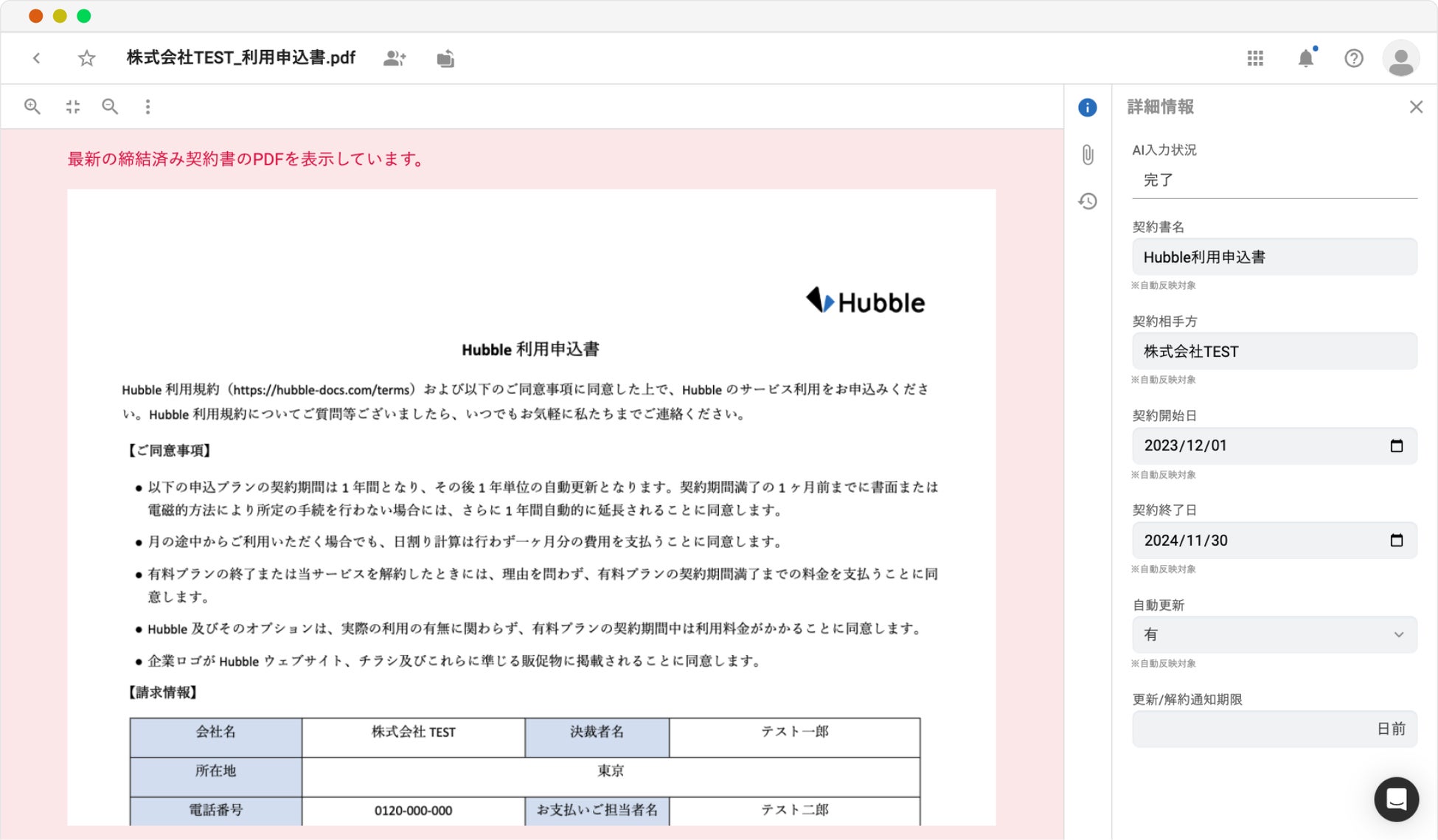Open the add member share icon
1438x840 pixels.
(395, 58)
